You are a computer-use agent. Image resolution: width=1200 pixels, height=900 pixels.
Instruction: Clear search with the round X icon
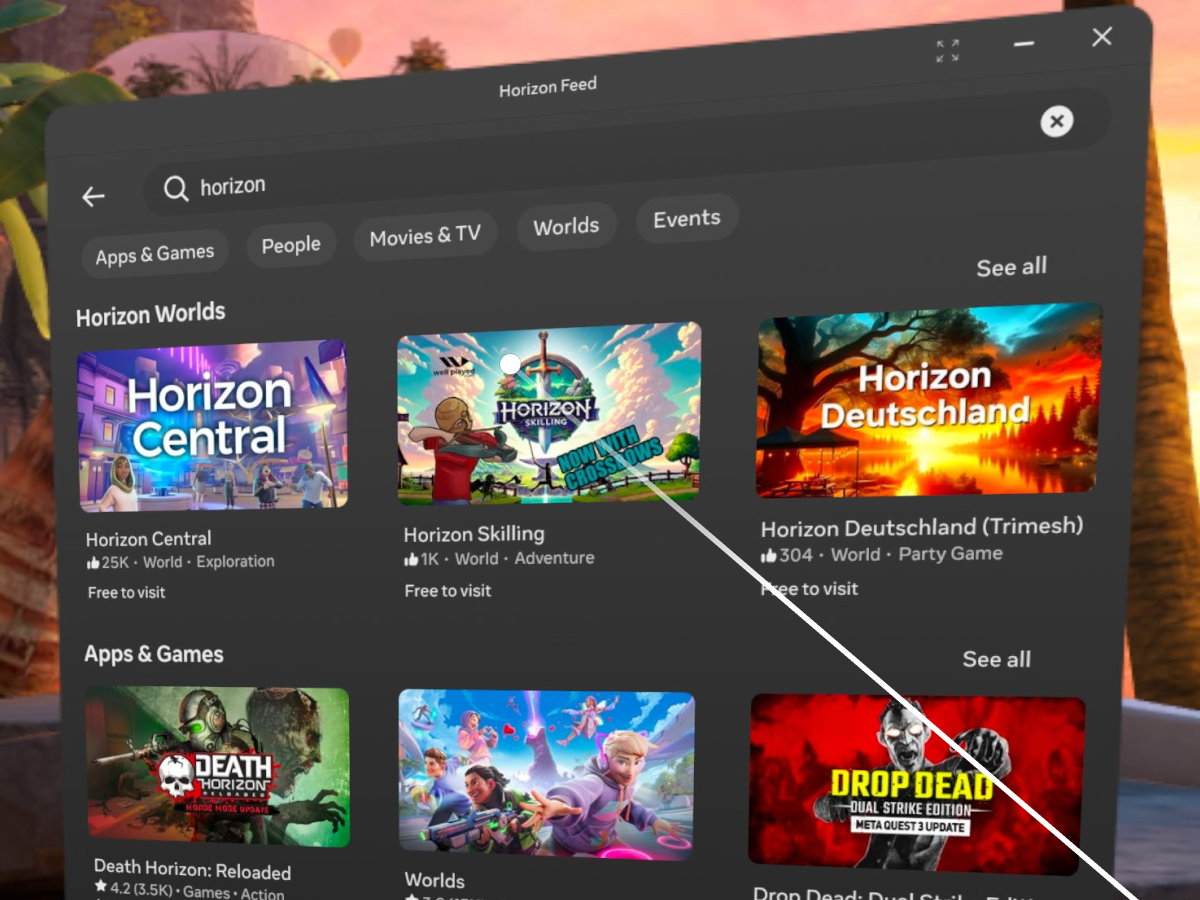[x=1056, y=122]
